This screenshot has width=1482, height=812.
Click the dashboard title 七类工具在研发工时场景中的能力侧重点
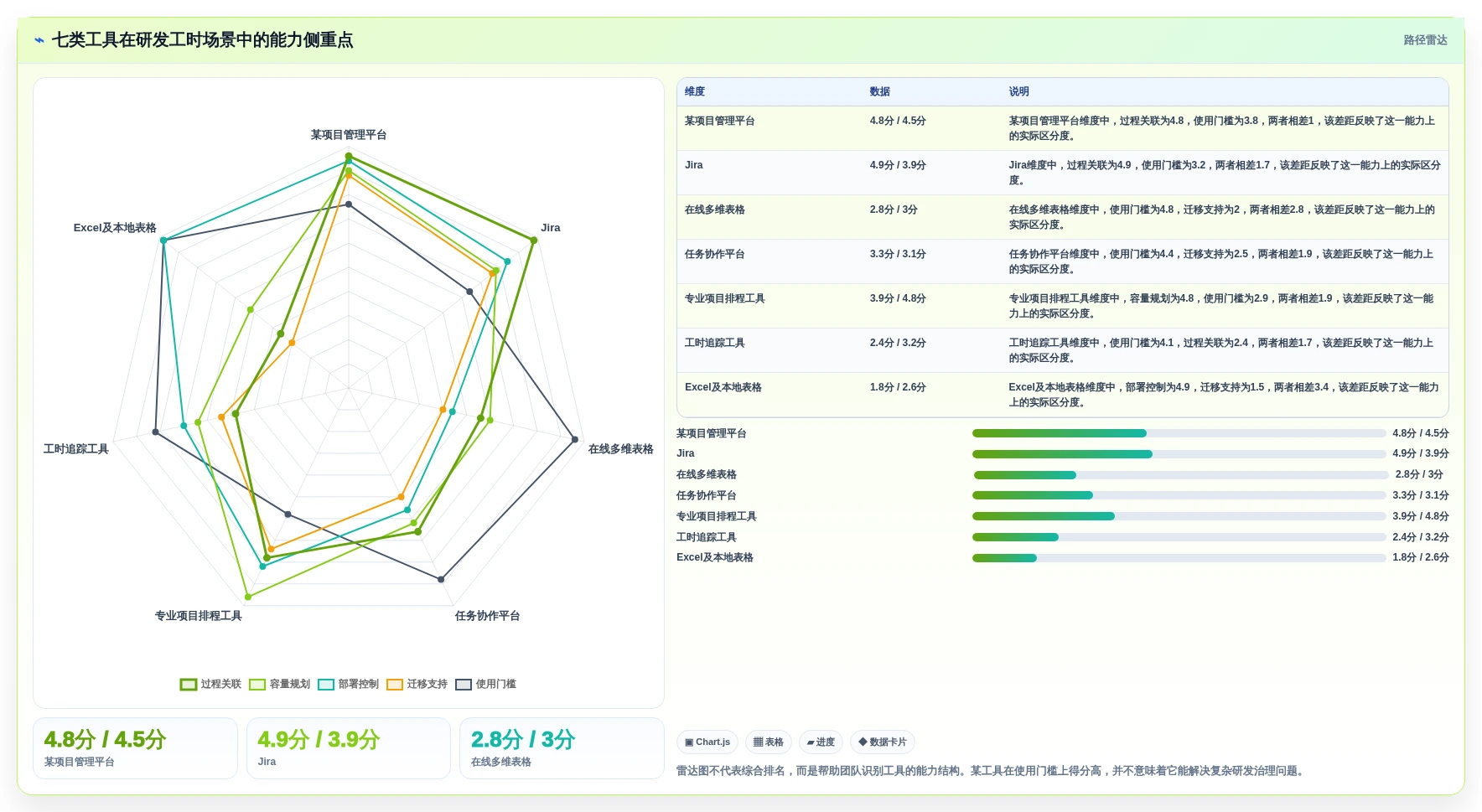click(x=202, y=40)
